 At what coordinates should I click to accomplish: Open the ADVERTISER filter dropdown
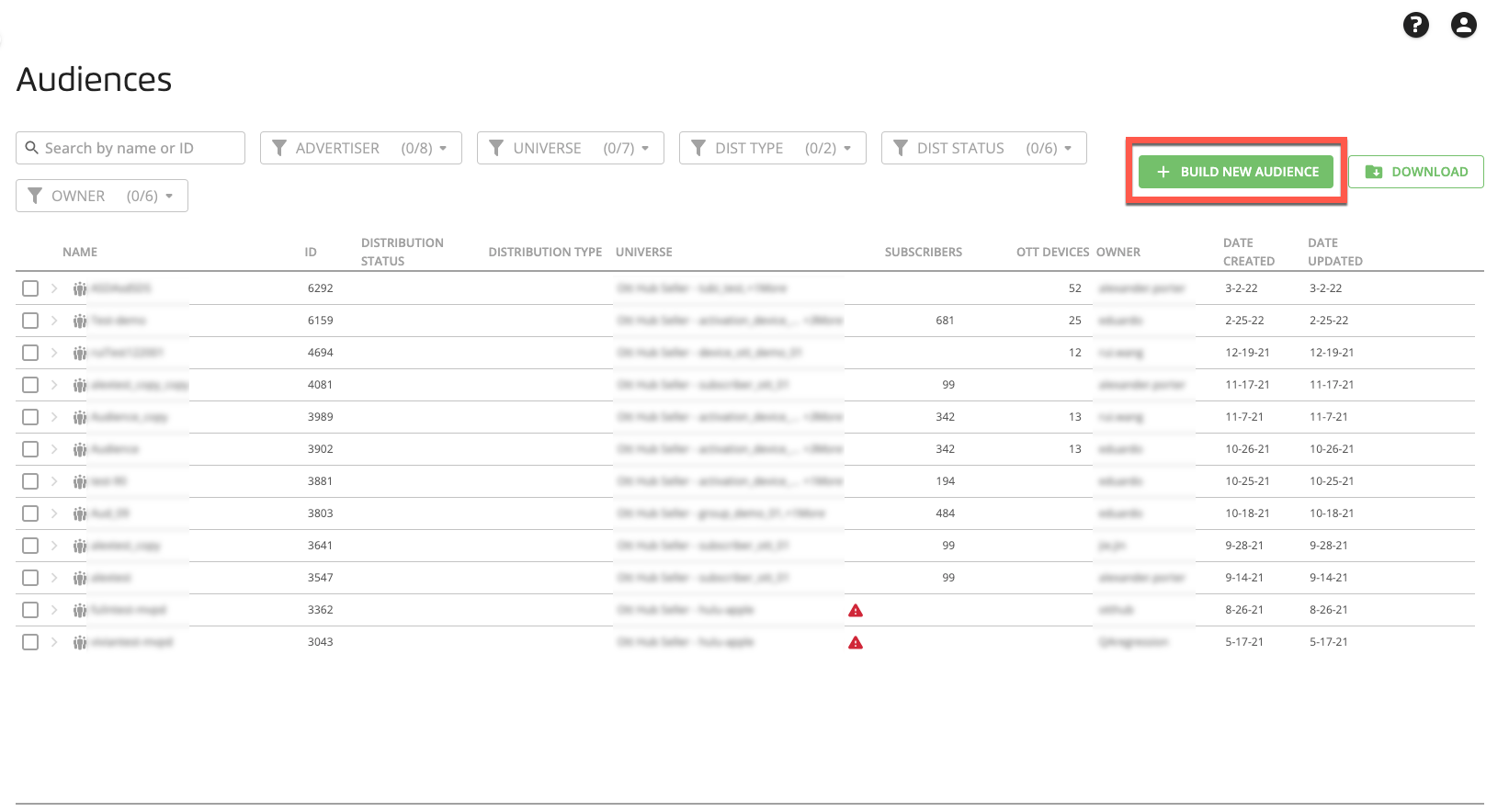pyautogui.click(x=361, y=148)
